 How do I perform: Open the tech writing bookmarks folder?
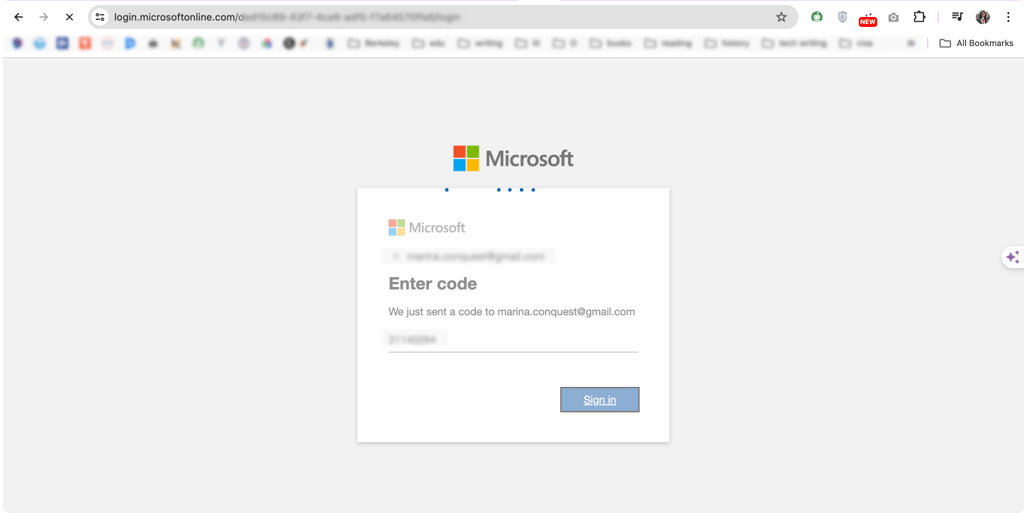coord(795,43)
